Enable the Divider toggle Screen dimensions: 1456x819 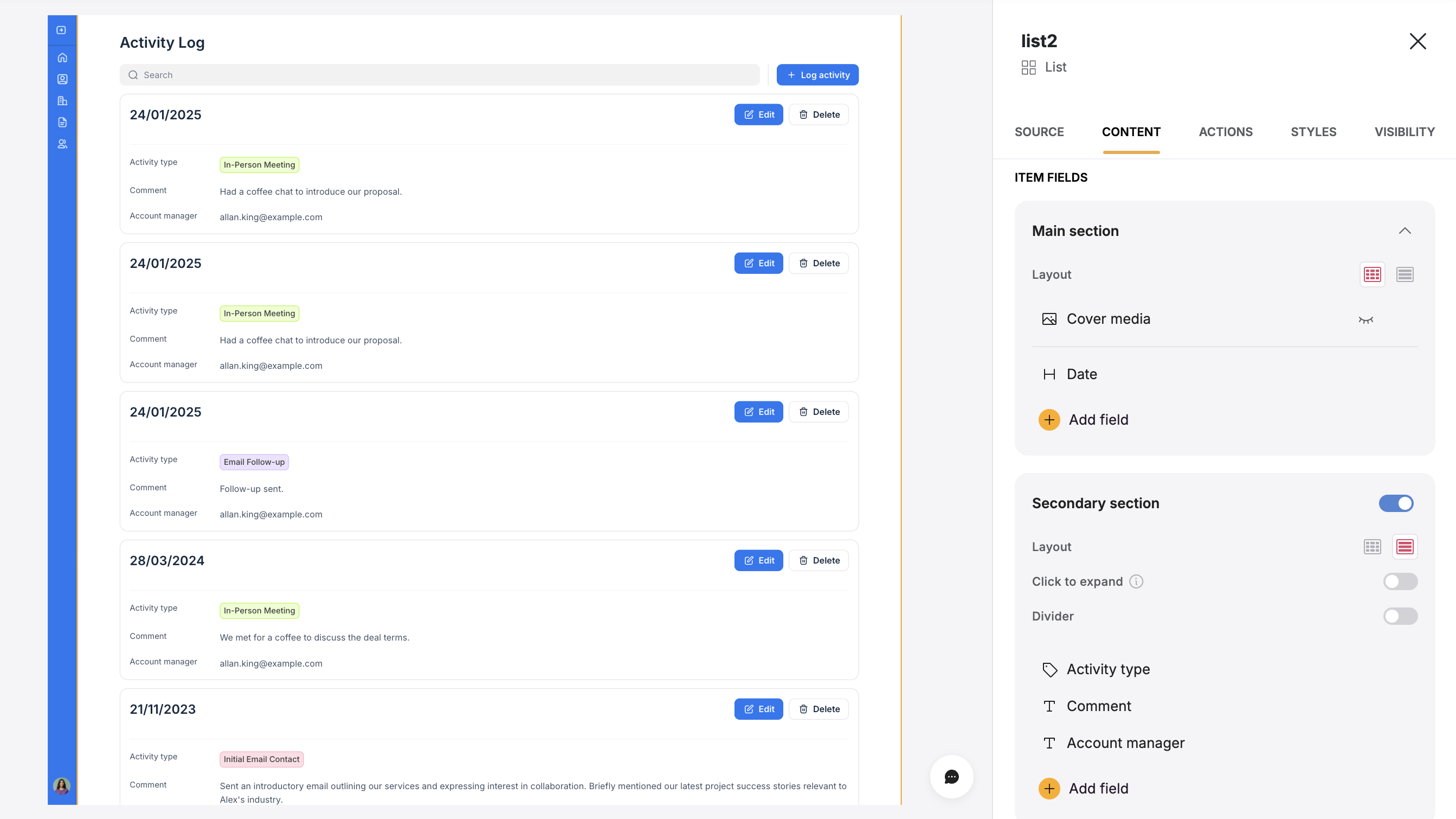pyautogui.click(x=1400, y=616)
